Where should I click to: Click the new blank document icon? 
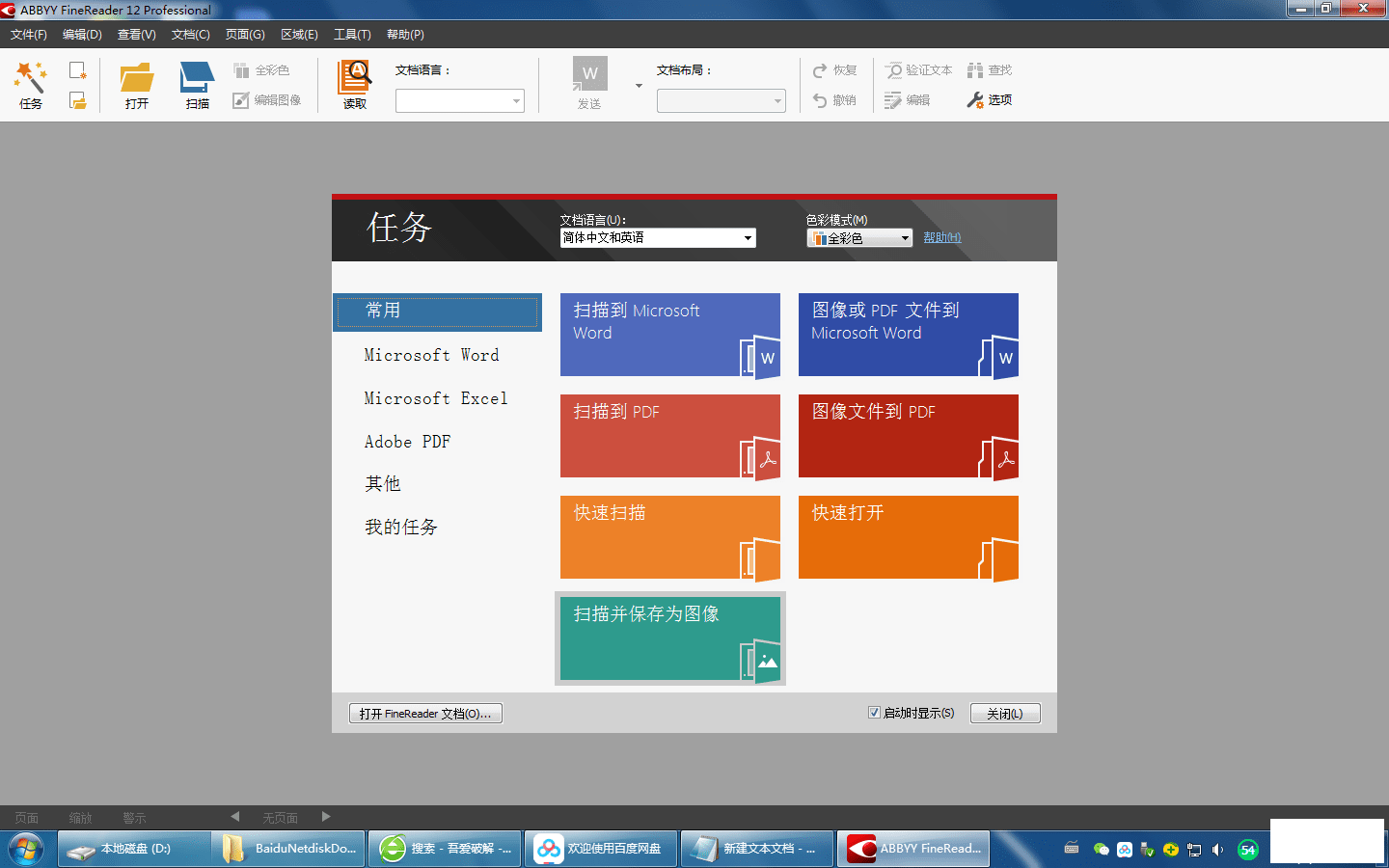click(x=78, y=70)
